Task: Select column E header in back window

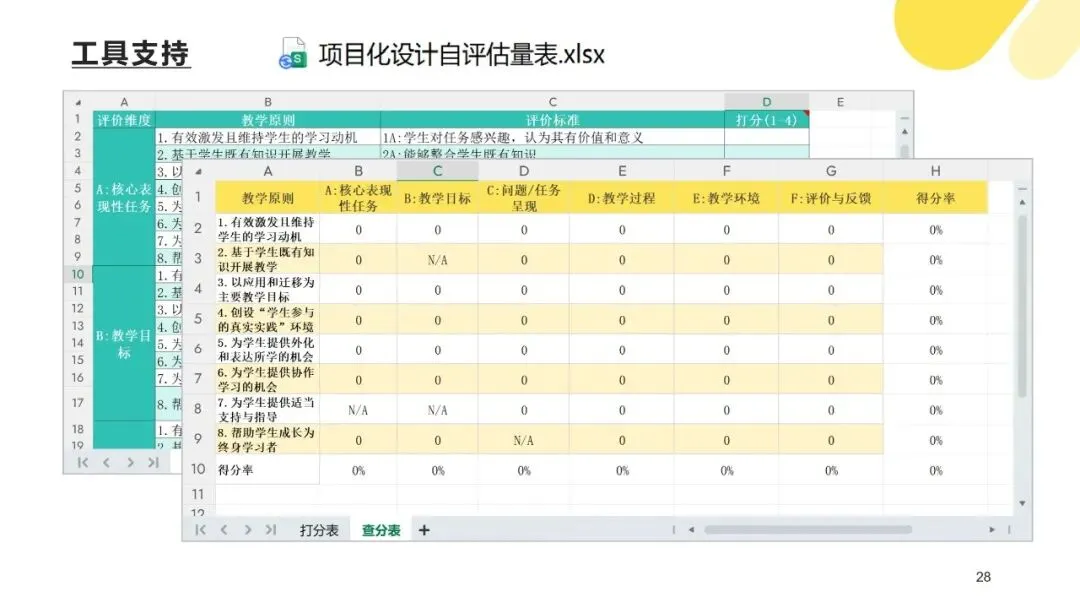Action: pos(840,102)
